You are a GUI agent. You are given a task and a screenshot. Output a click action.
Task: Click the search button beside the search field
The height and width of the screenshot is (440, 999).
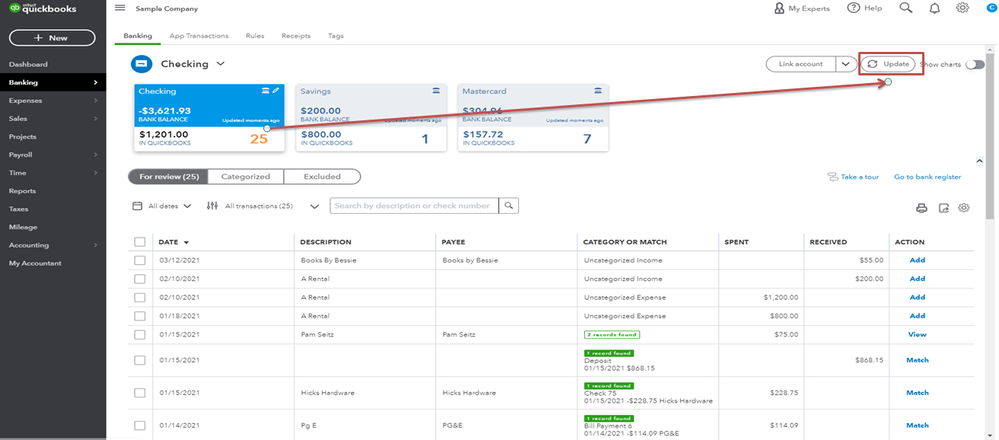[x=508, y=206]
